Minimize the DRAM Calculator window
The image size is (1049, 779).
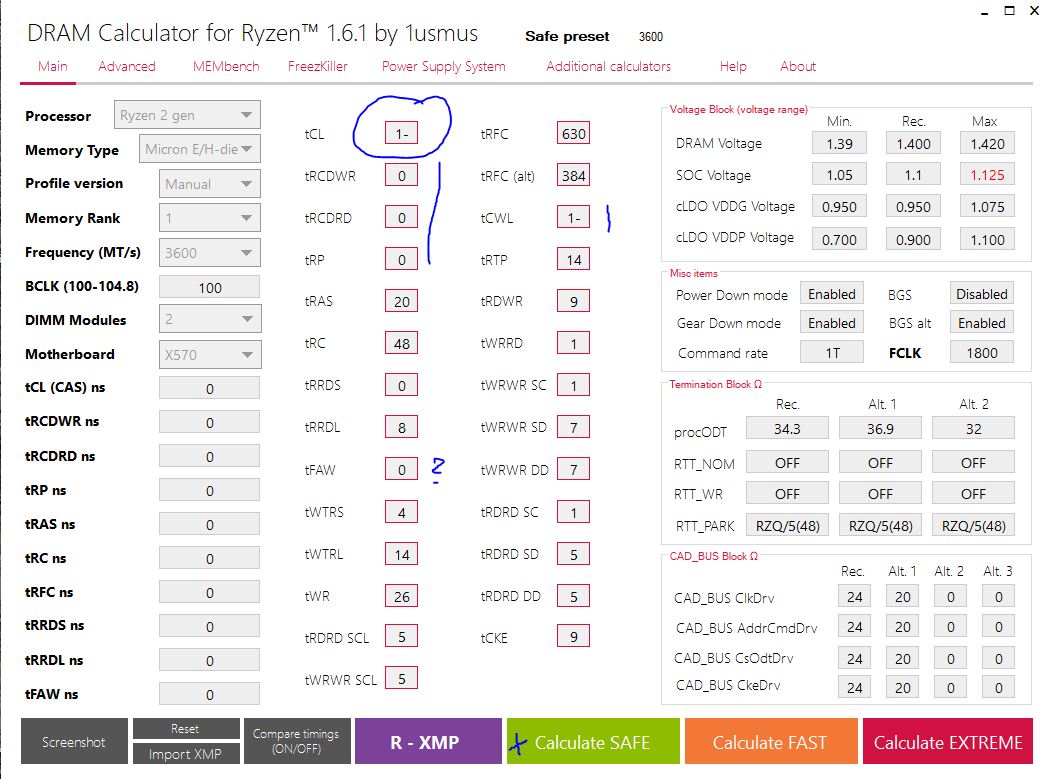click(985, 11)
